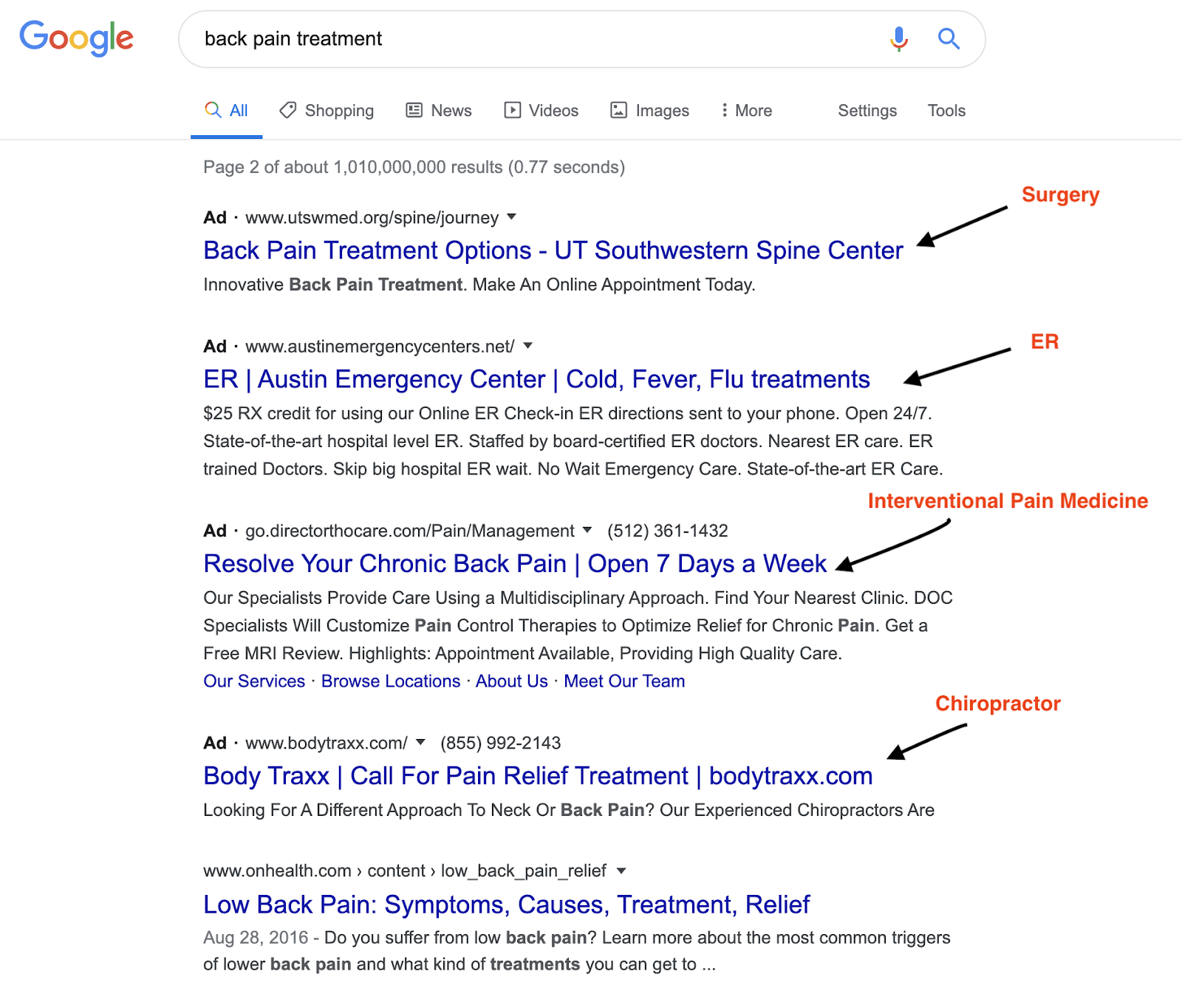Open 'Resolve Your Chronic Back Pain' ad

(x=515, y=564)
